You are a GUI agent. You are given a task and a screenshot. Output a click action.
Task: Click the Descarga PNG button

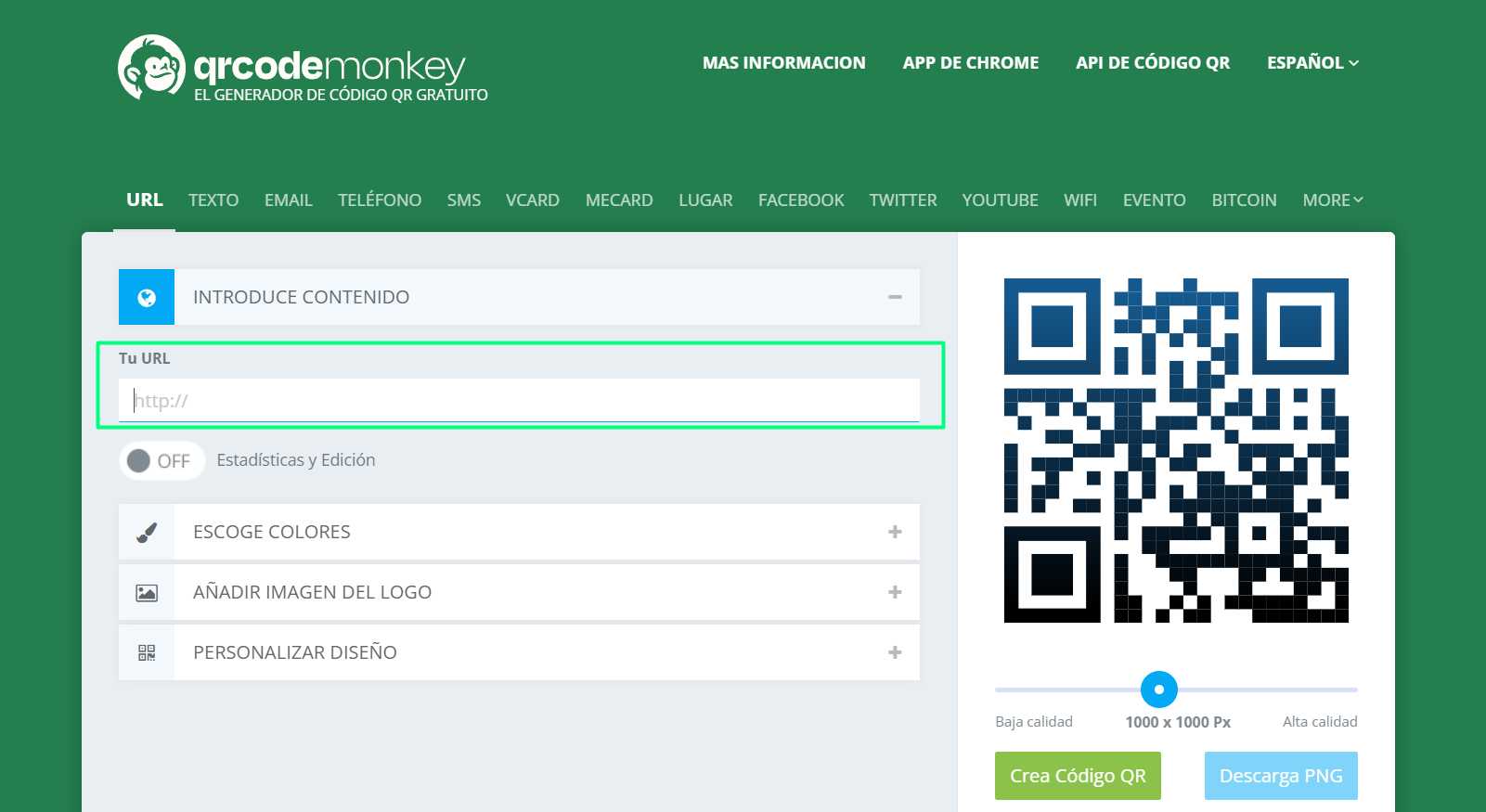pyautogui.click(x=1281, y=776)
